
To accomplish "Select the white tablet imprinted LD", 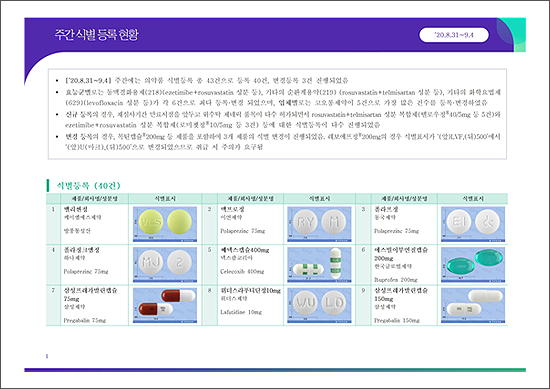I will pyautogui.click(x=334, y=302).
